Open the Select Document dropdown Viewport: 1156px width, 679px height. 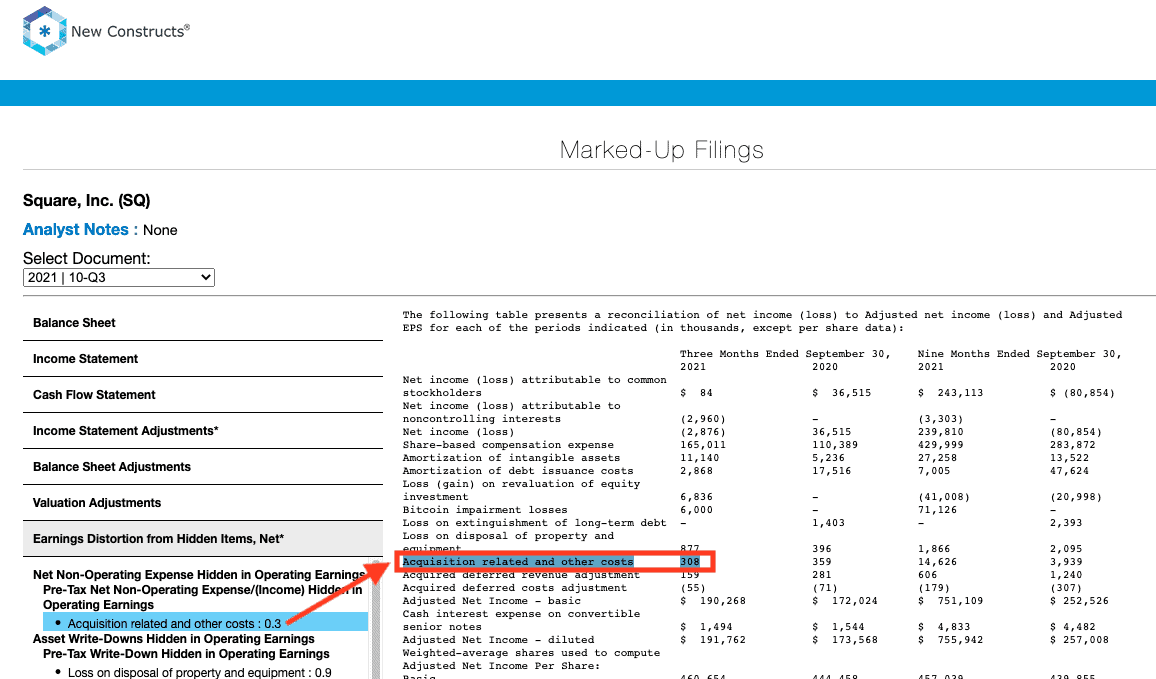119,277
